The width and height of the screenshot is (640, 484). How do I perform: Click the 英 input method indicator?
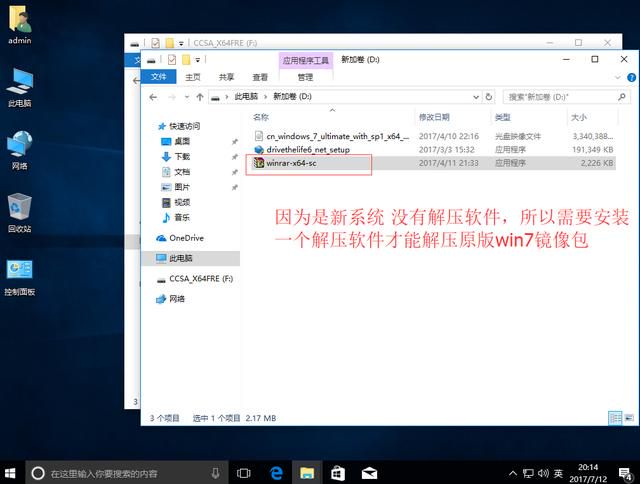[558, 473]
